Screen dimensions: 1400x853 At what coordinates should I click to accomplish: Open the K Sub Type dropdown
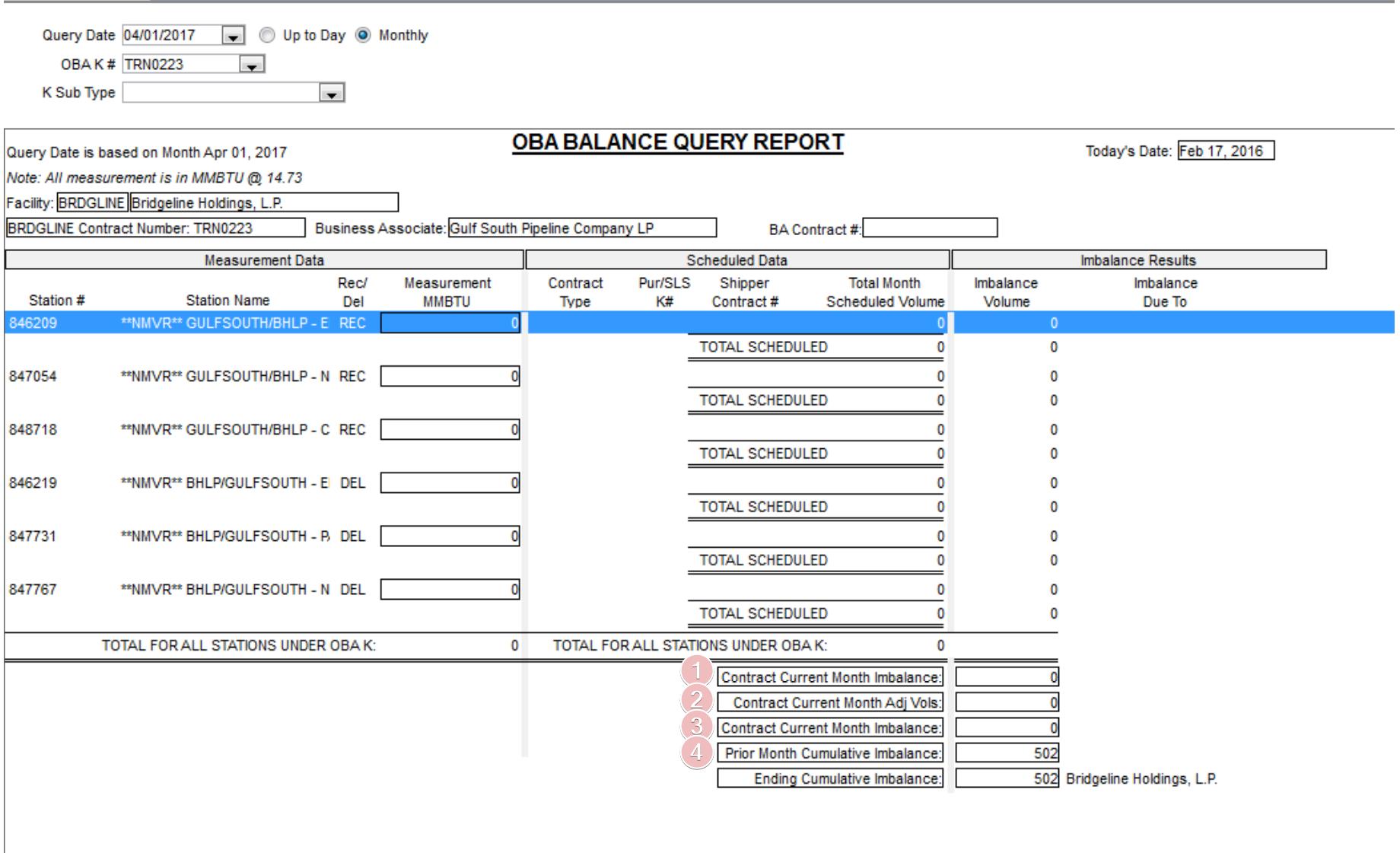click(332, 94)
